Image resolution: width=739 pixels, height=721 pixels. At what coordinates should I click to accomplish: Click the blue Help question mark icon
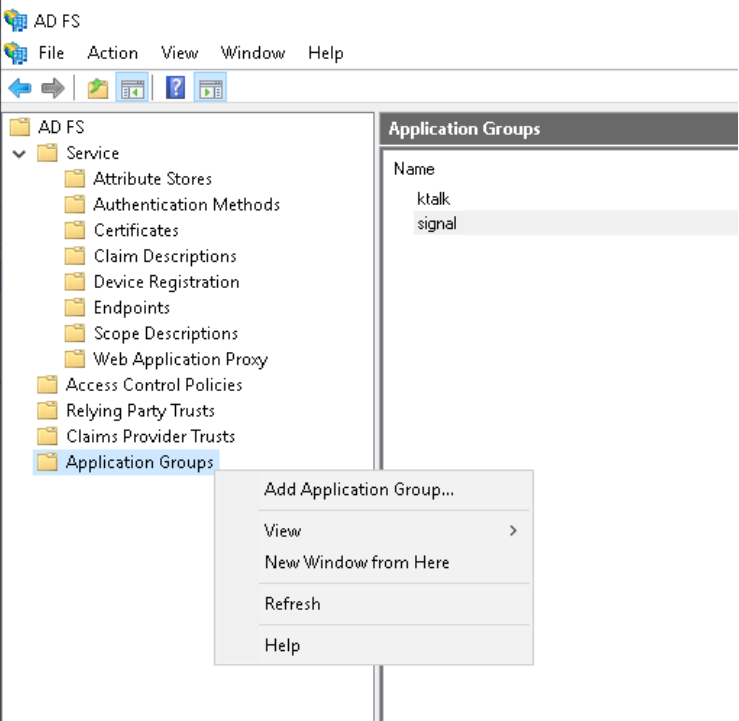coord(175,88)
